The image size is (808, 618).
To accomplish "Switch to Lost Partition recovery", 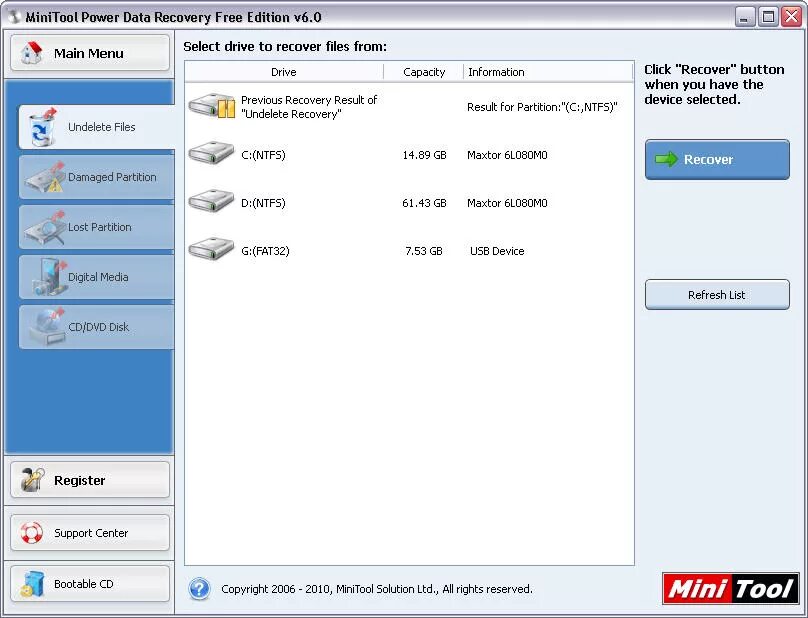I will [x=97, y=227].
